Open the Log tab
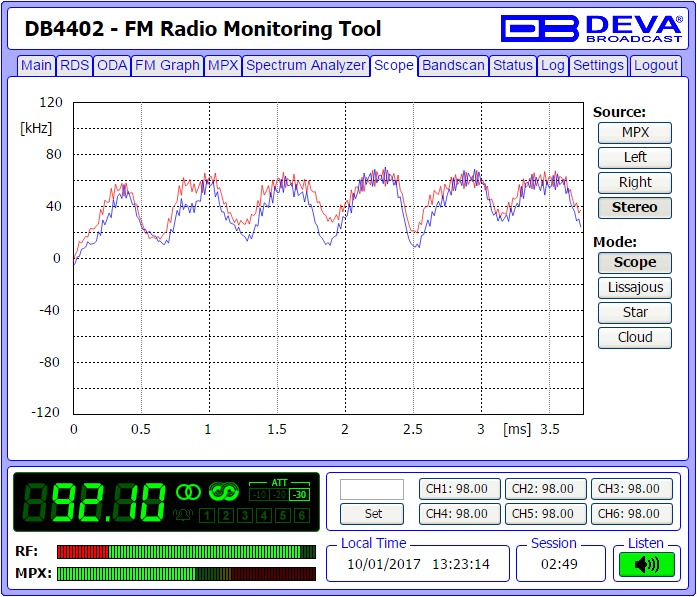 click(x=553, y=66)
